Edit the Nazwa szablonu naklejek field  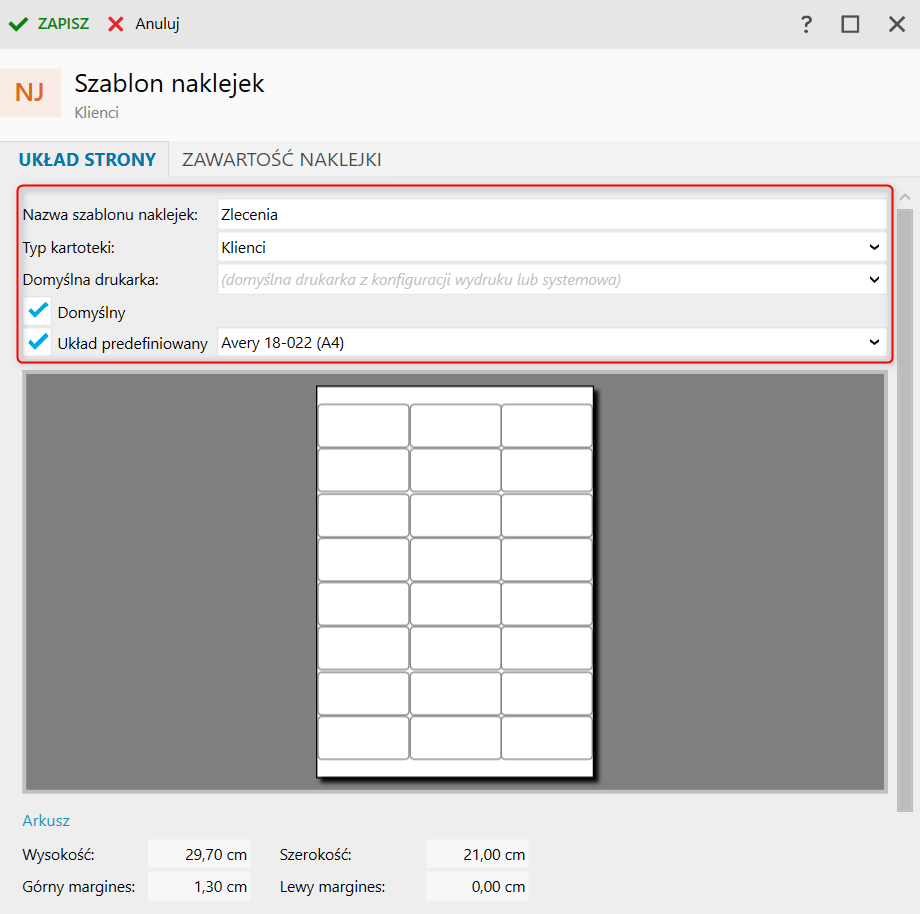(551, 214)
